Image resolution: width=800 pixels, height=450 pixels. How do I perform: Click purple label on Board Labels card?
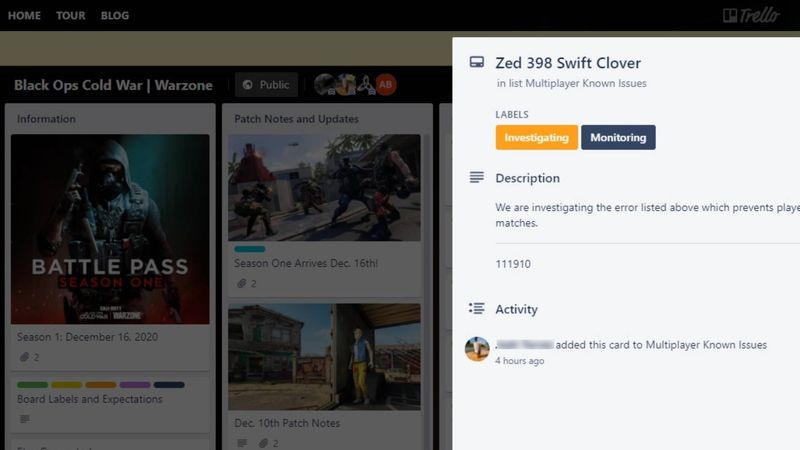[x=135, y=385]
